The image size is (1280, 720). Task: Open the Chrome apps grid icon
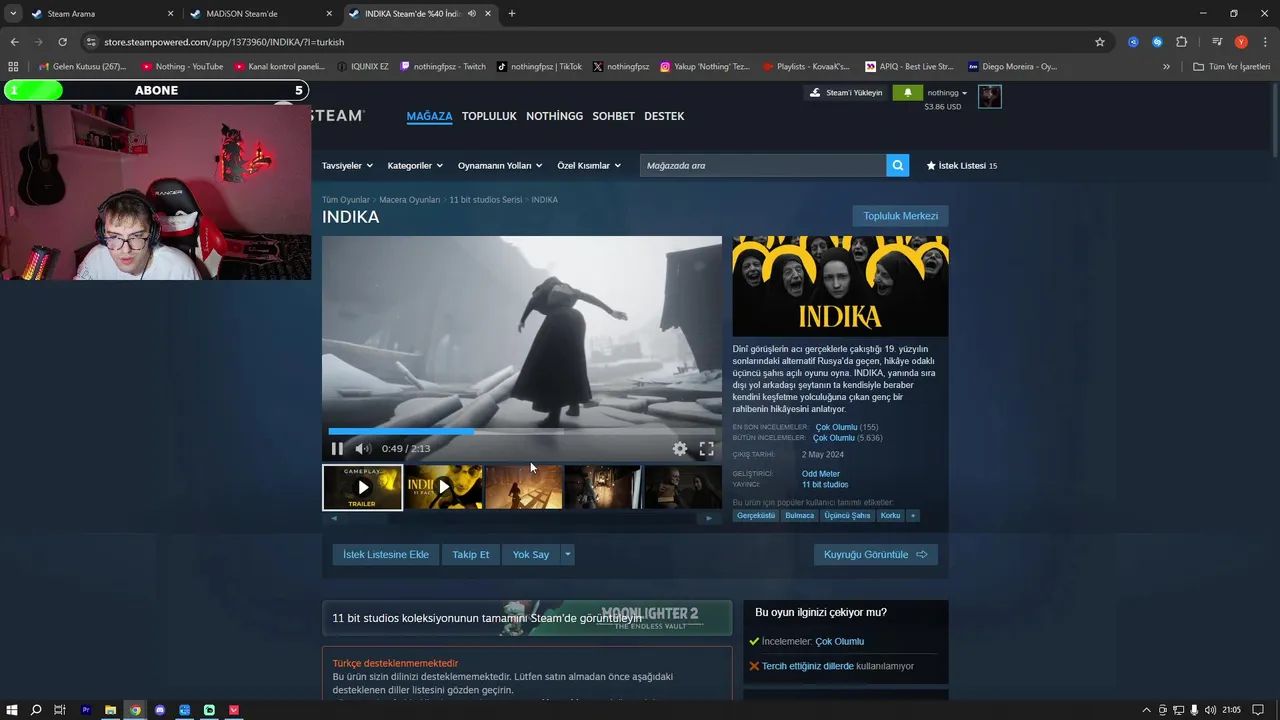[x=13, y=67]
